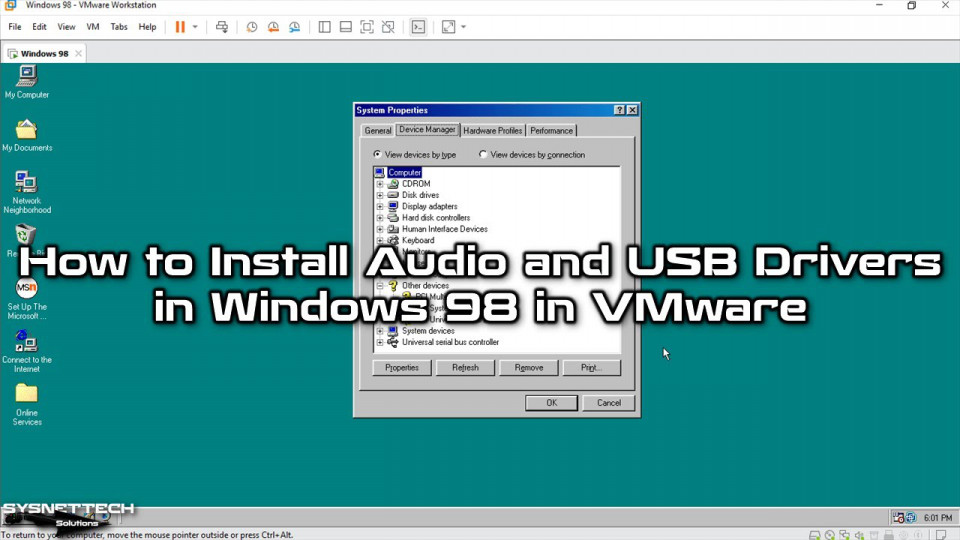Click the System Properties help question-mark button
Viewport: 960px width, 540px height.
(620, 110)
